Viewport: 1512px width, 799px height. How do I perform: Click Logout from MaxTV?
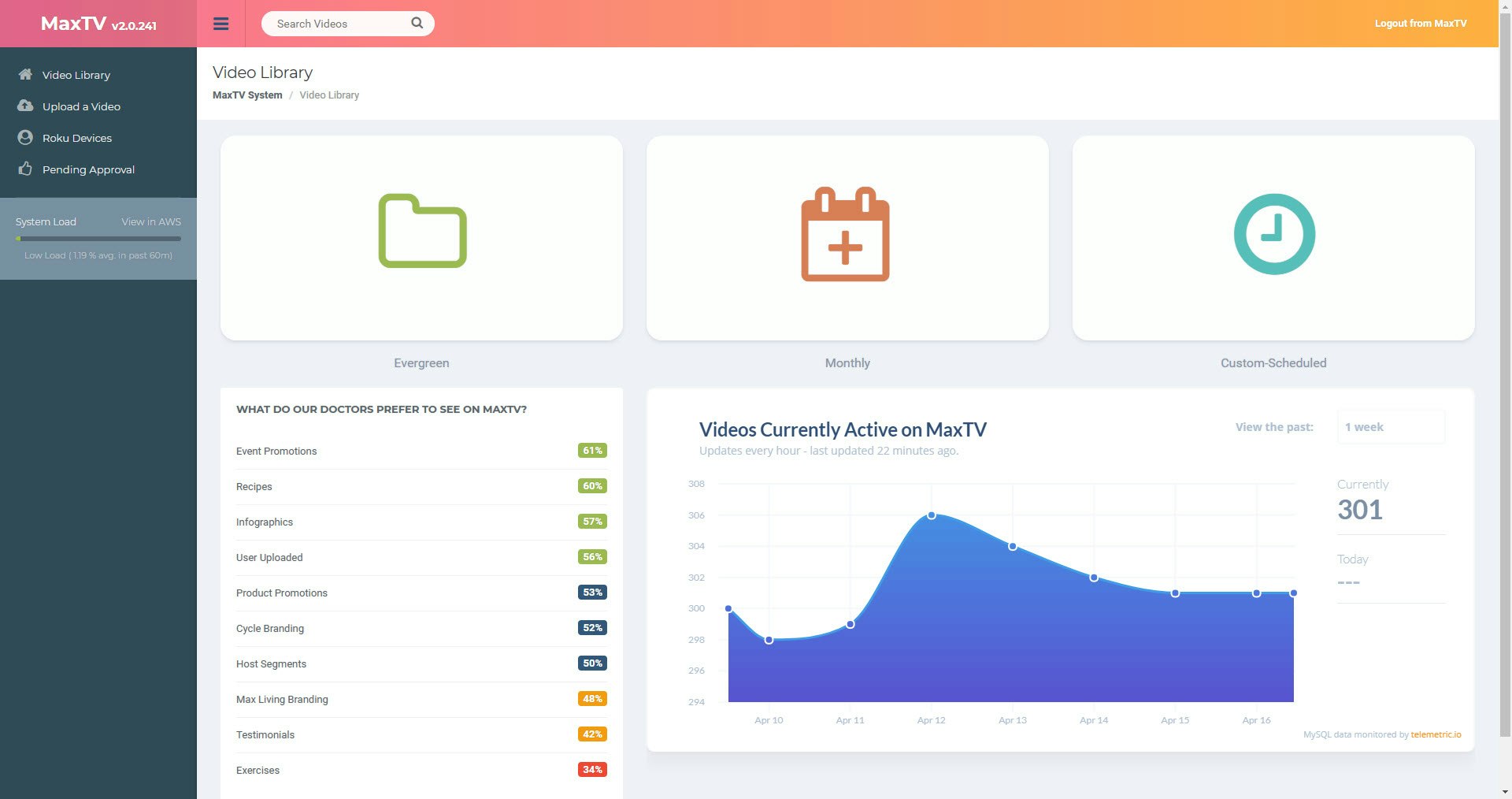coord(1420,23)
